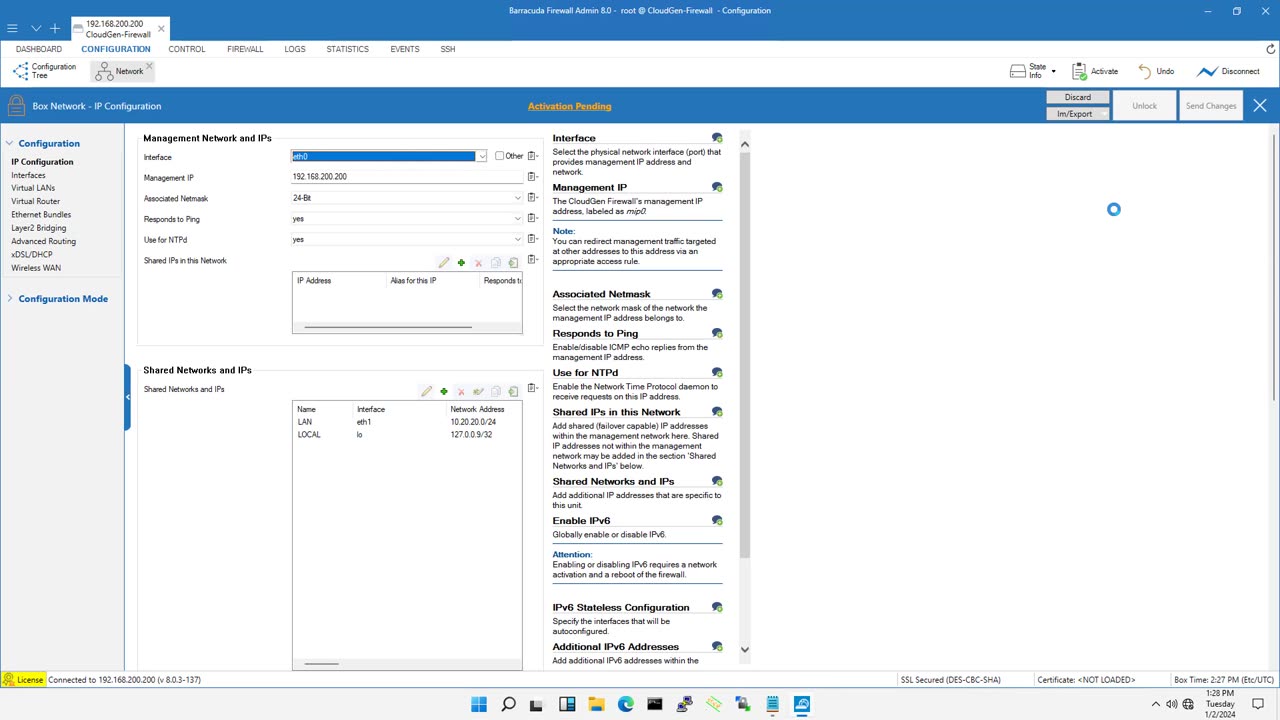Undo the last configuration change
1280x720 pixels.
(1156, 71)
